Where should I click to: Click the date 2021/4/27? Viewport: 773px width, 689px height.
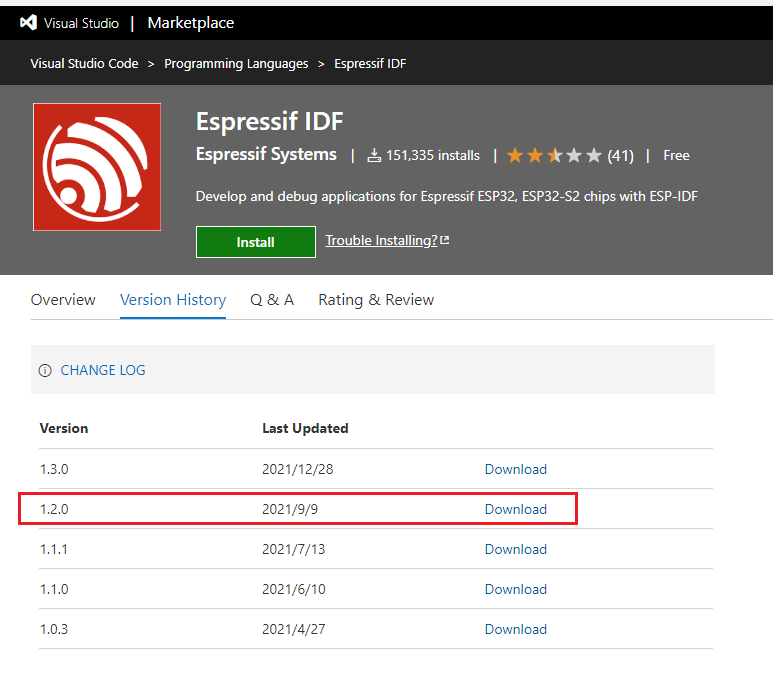[294, 629]
